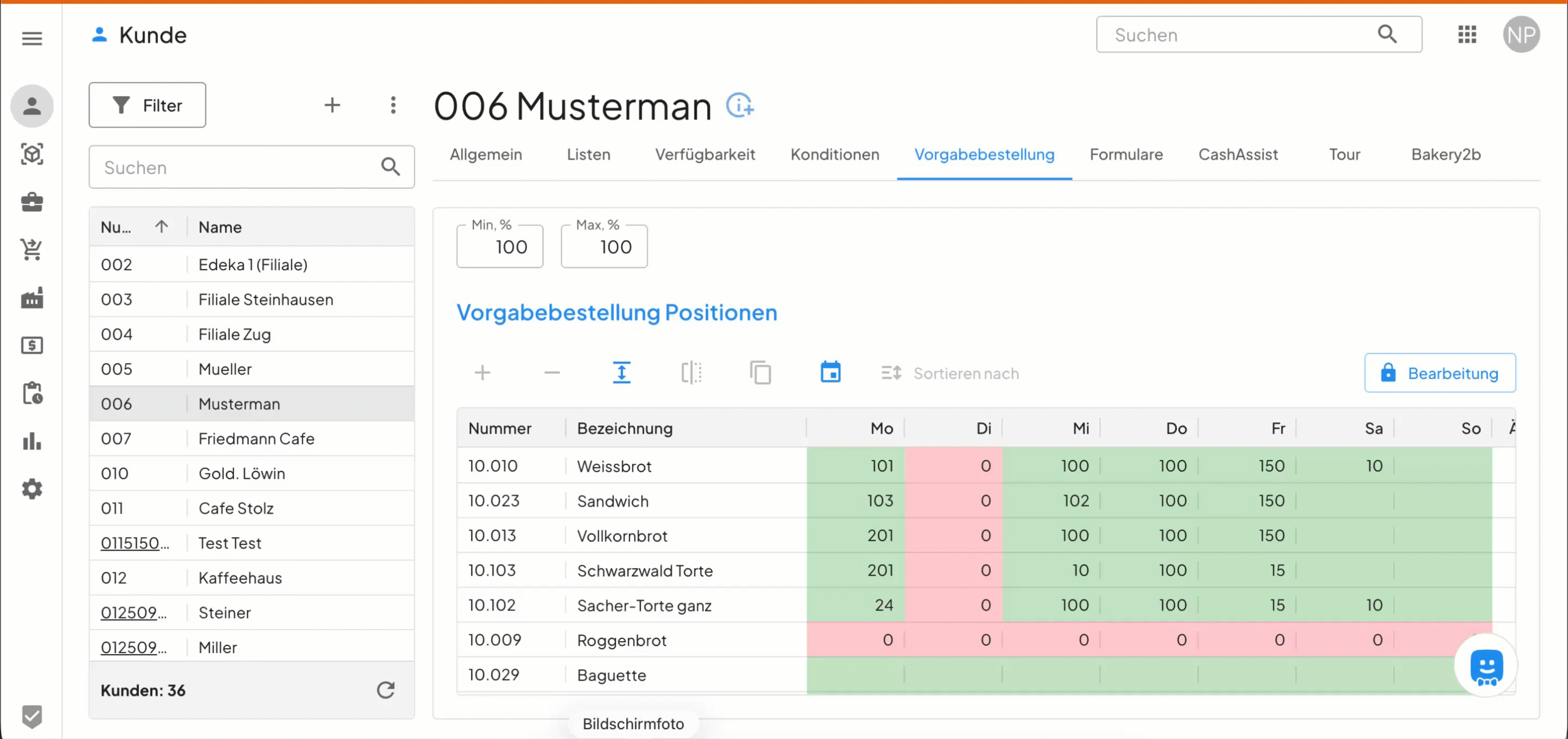
Task: Open the briefcase module in sidebar
Action: click(x=32, y=202)
